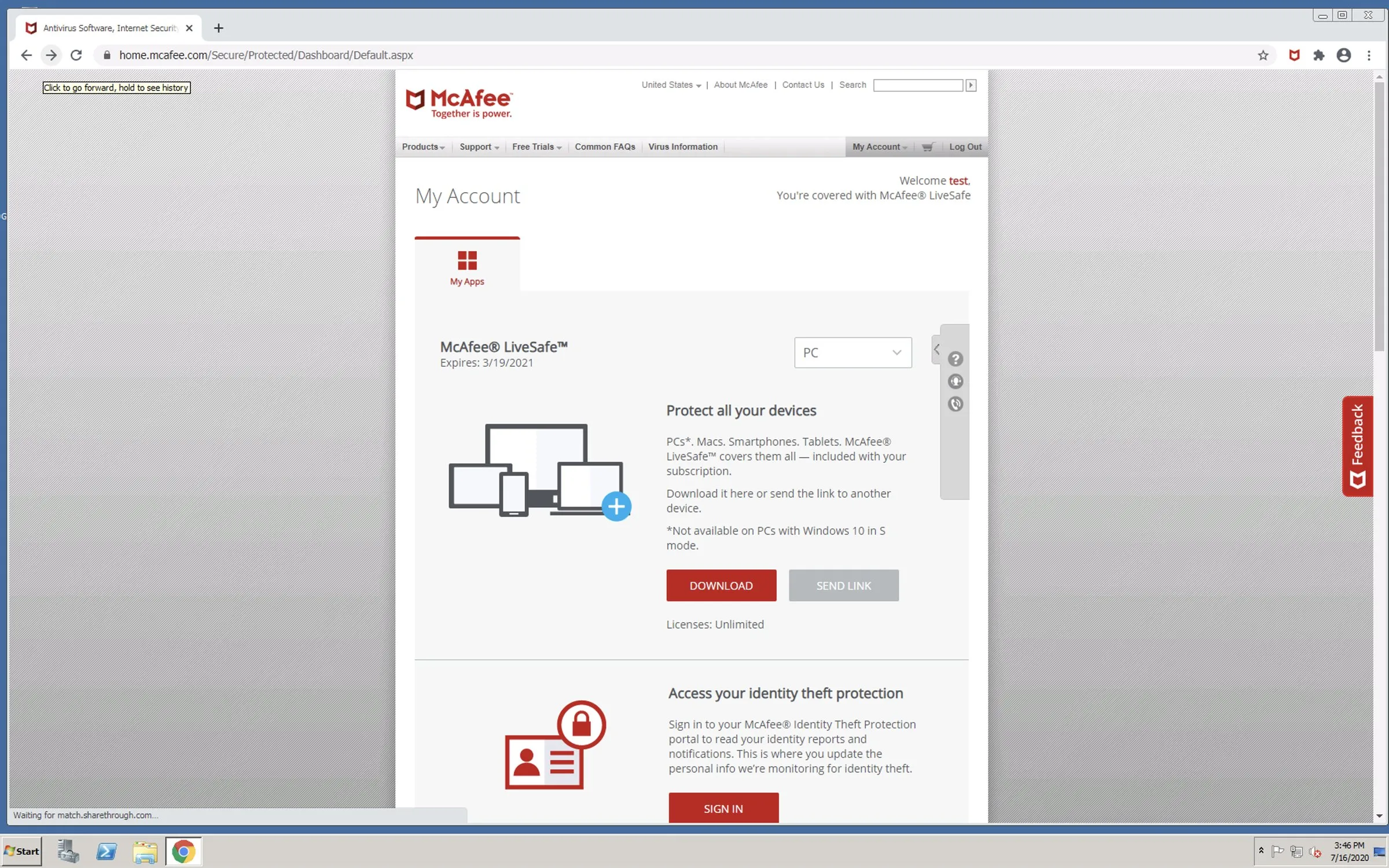Expand the My Account menu

(879, 147)
